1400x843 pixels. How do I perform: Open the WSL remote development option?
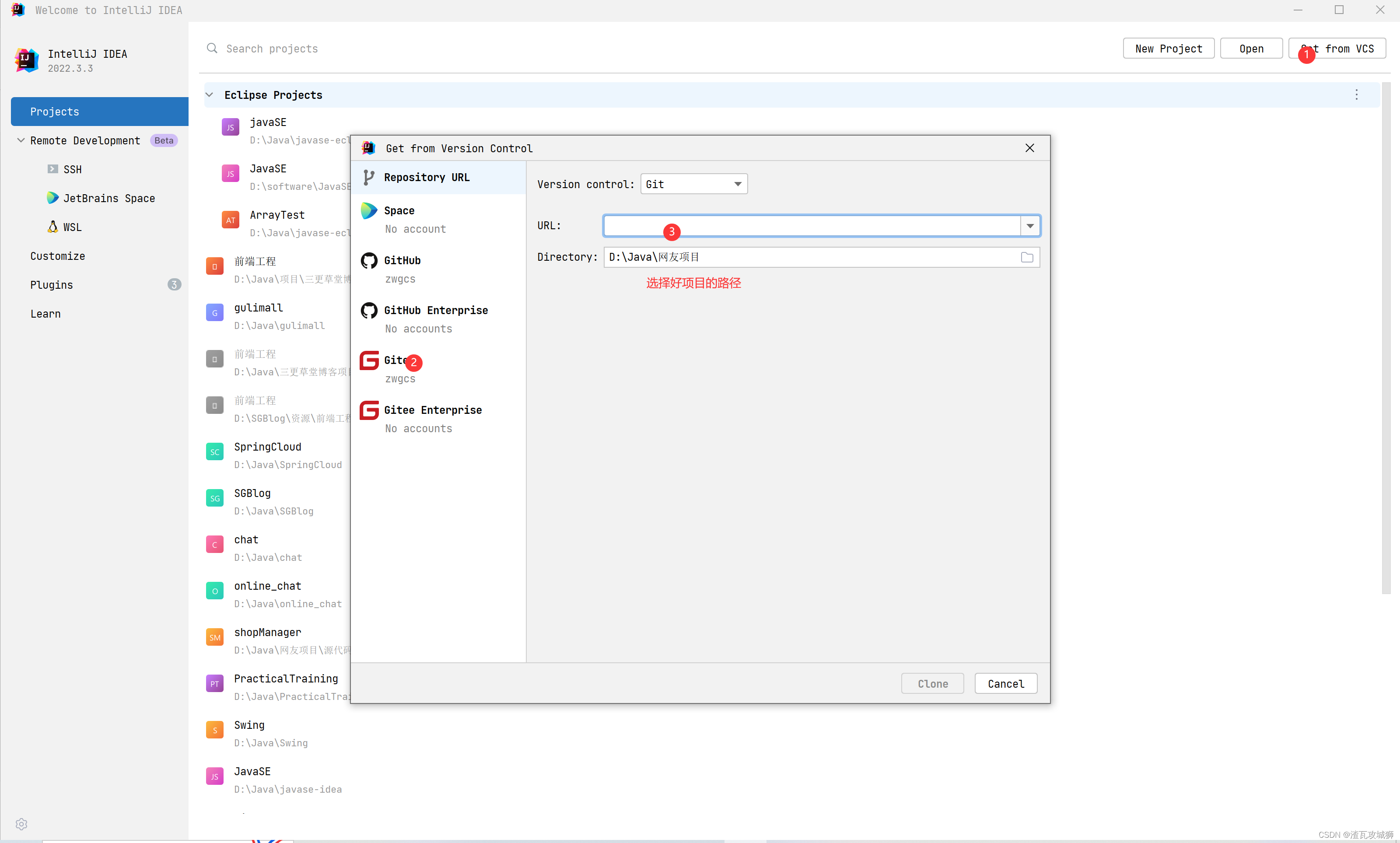coord(72,227)
